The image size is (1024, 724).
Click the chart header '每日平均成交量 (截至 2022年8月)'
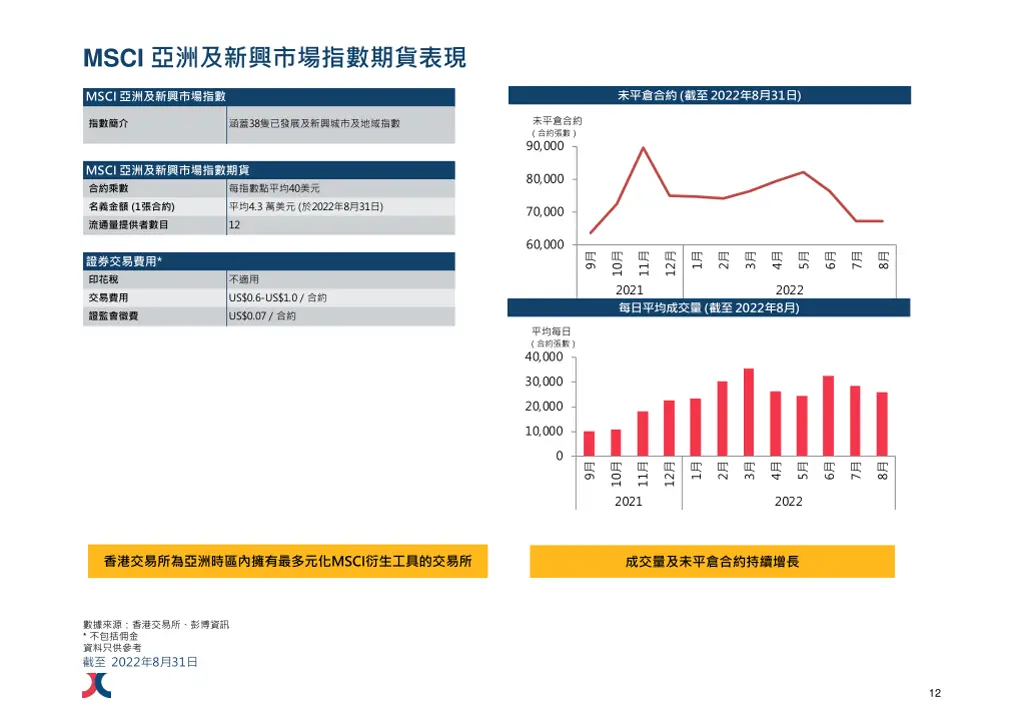(x=709, y=308)
